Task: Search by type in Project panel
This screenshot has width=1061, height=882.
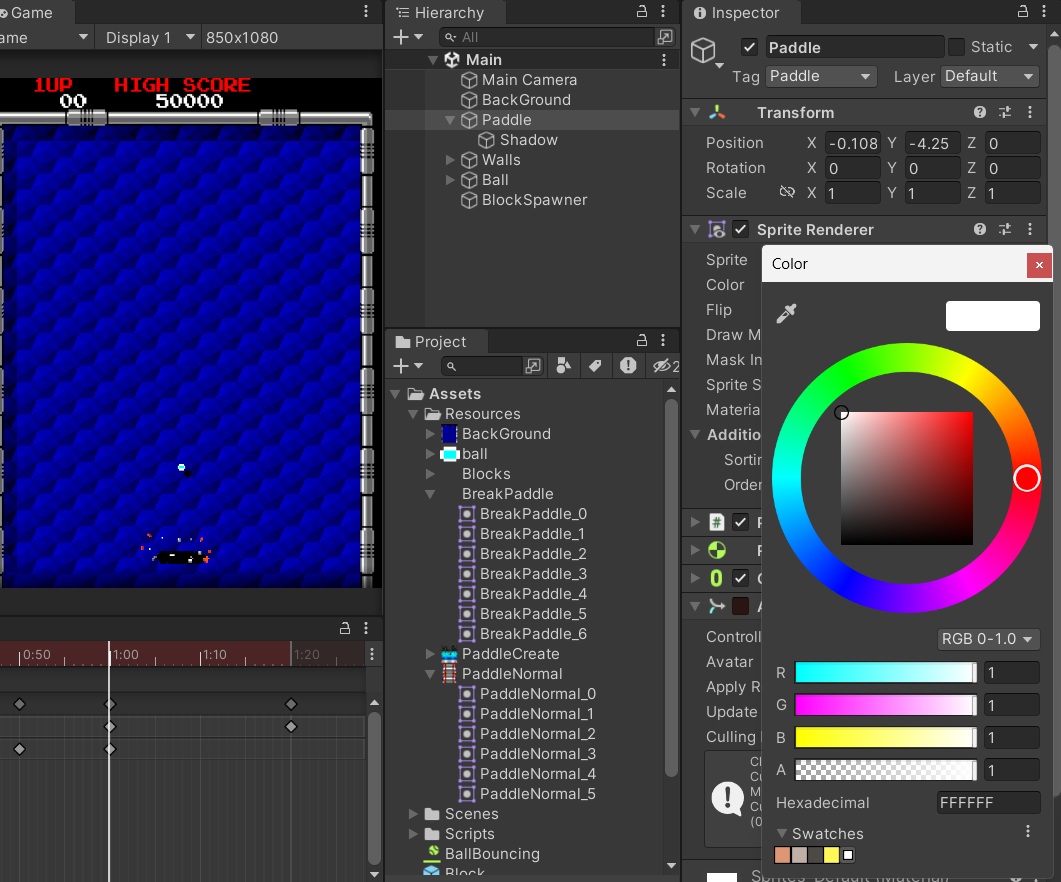Action: coord(563,366)
